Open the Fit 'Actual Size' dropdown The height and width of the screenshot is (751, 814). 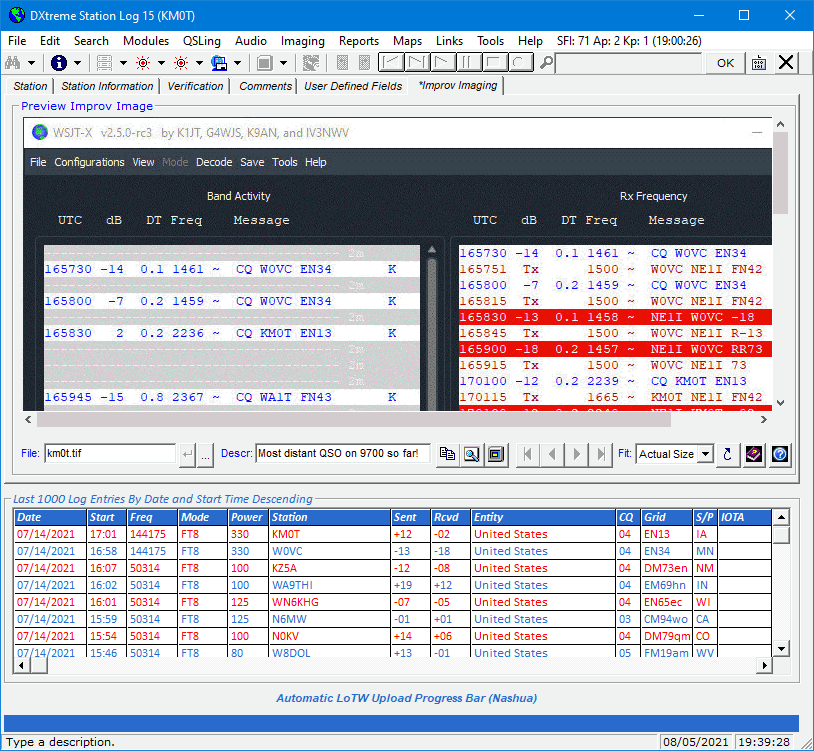tap(705, 454)
